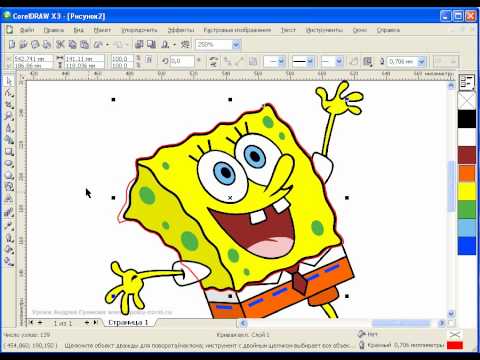The image size is (480, 360).
Task: Select the Freehand curve tool
Action: pos(9,128)
